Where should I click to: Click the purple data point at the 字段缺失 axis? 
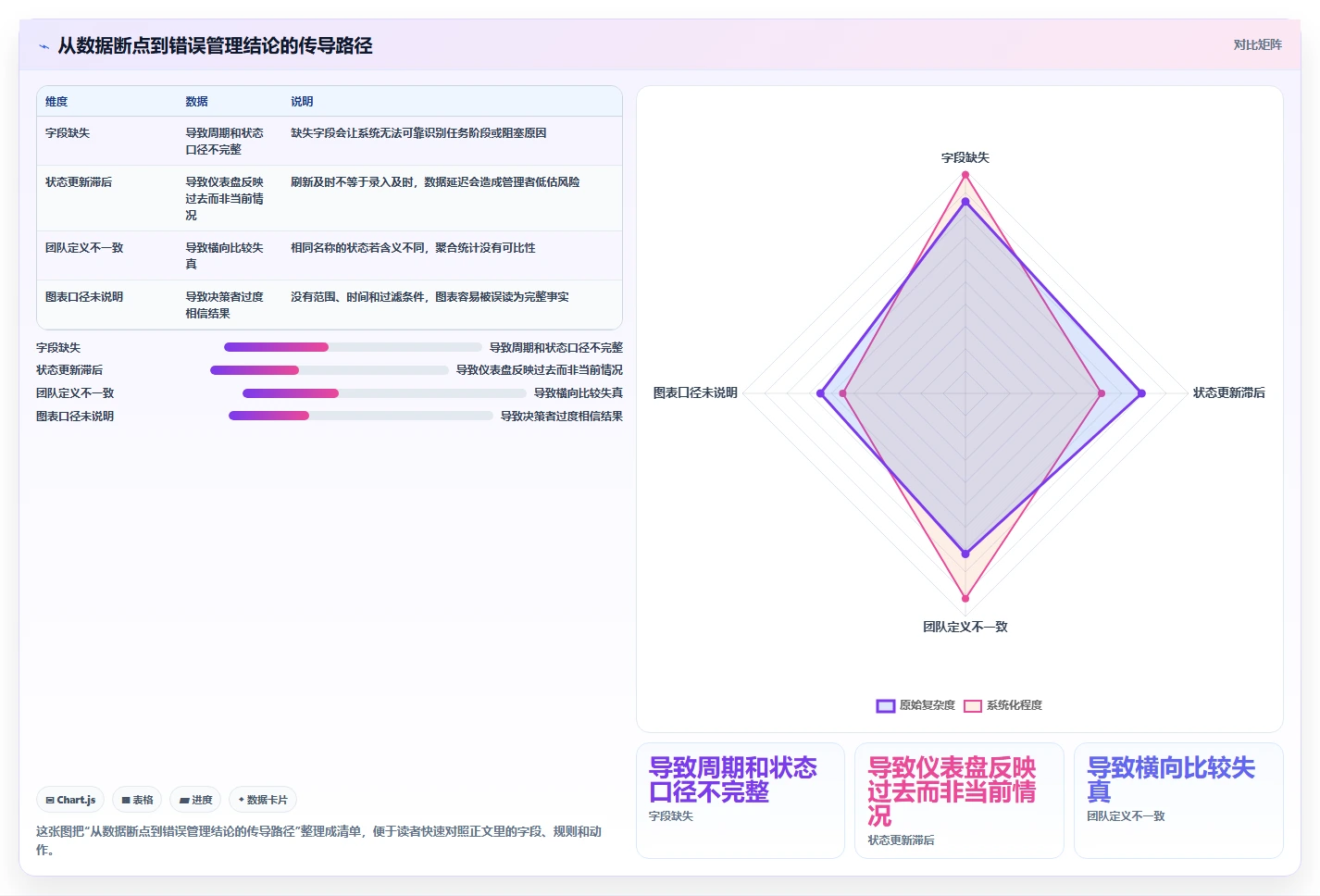[965, 201]
